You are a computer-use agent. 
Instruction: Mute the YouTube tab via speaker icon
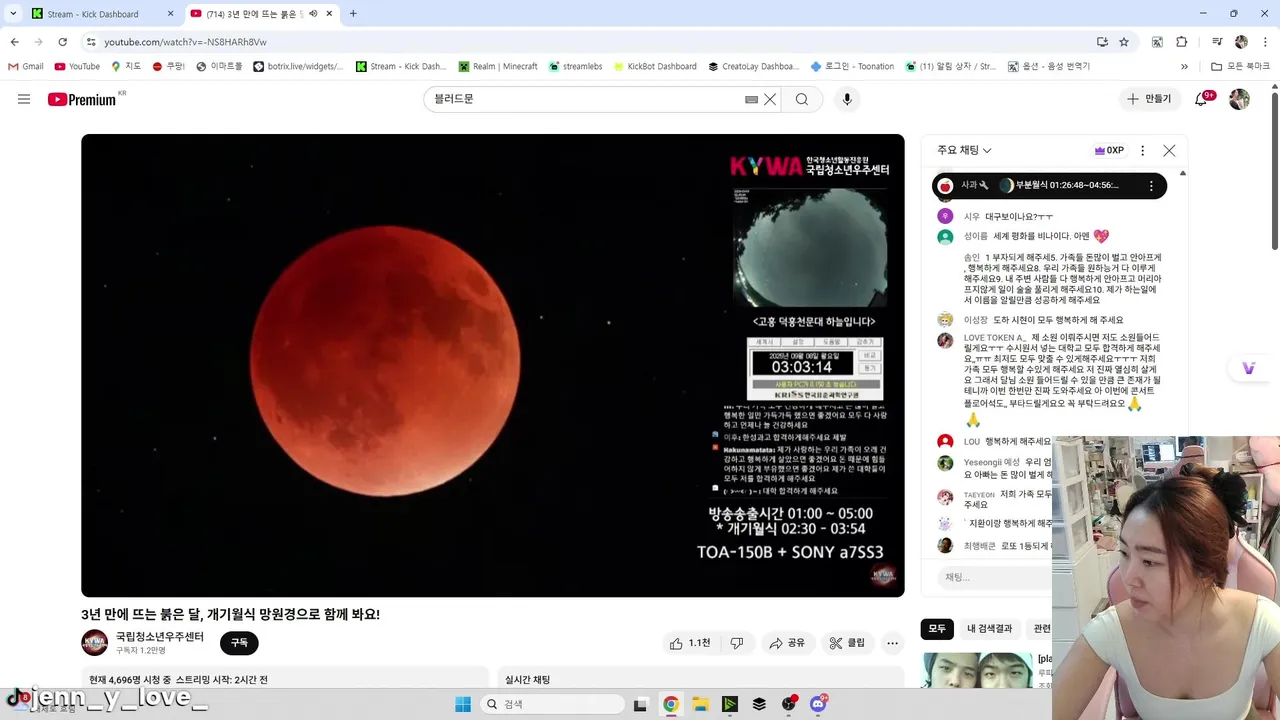pyautogui.click(x=313, y=14)
